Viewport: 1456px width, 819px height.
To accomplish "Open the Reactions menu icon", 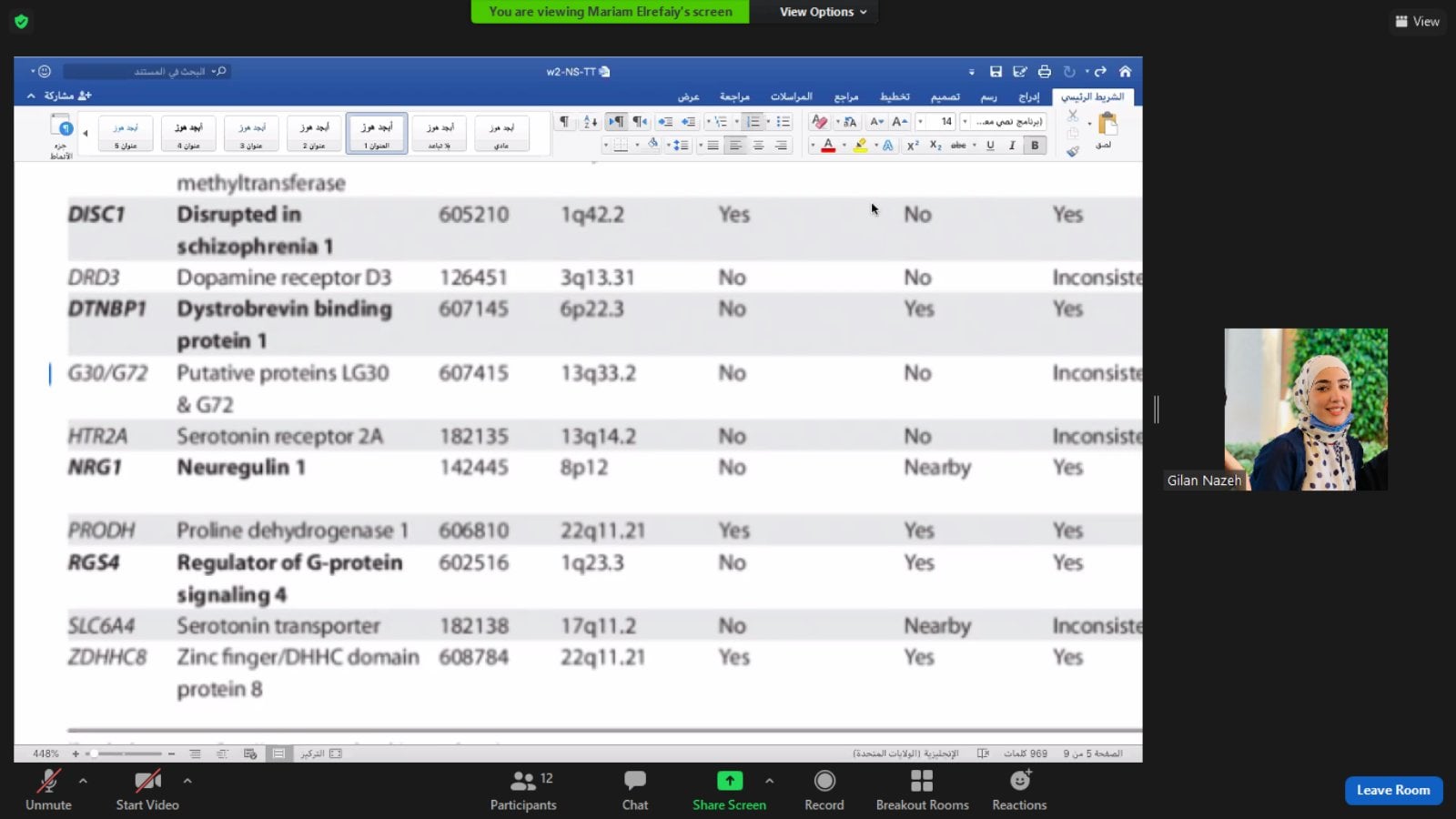I will tap(1019, 781).
